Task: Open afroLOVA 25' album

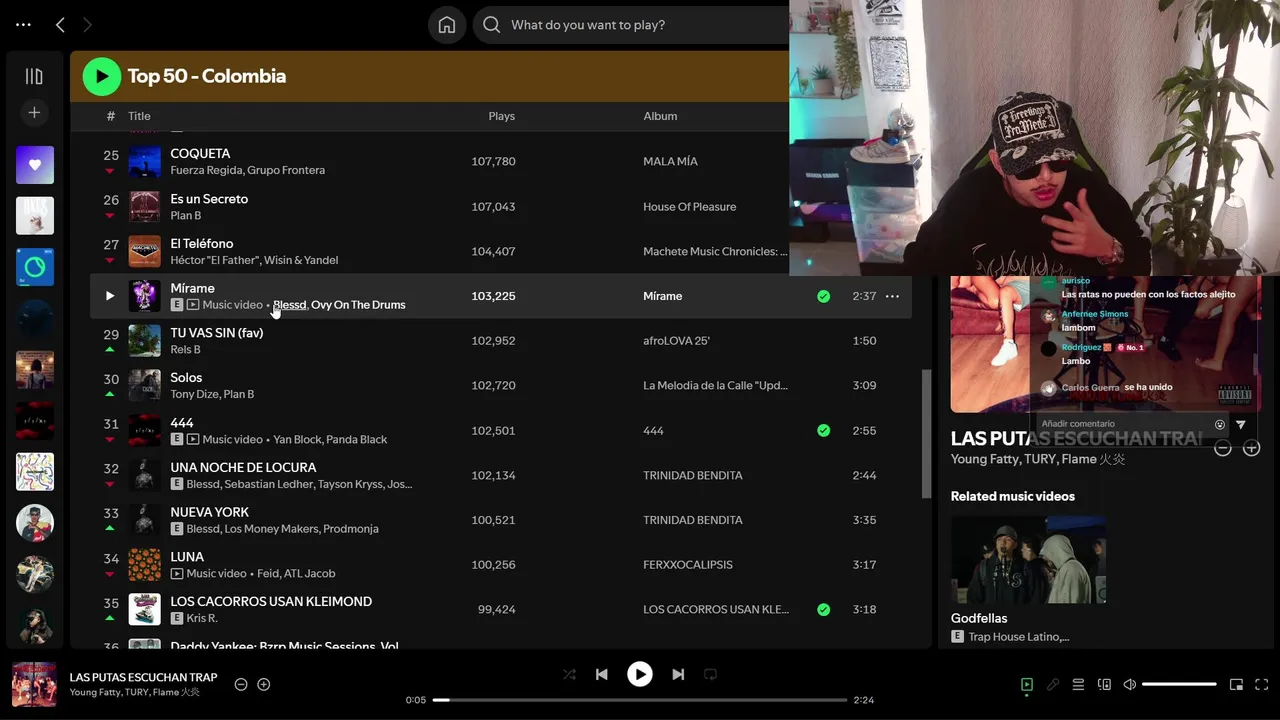Action: 676,341
